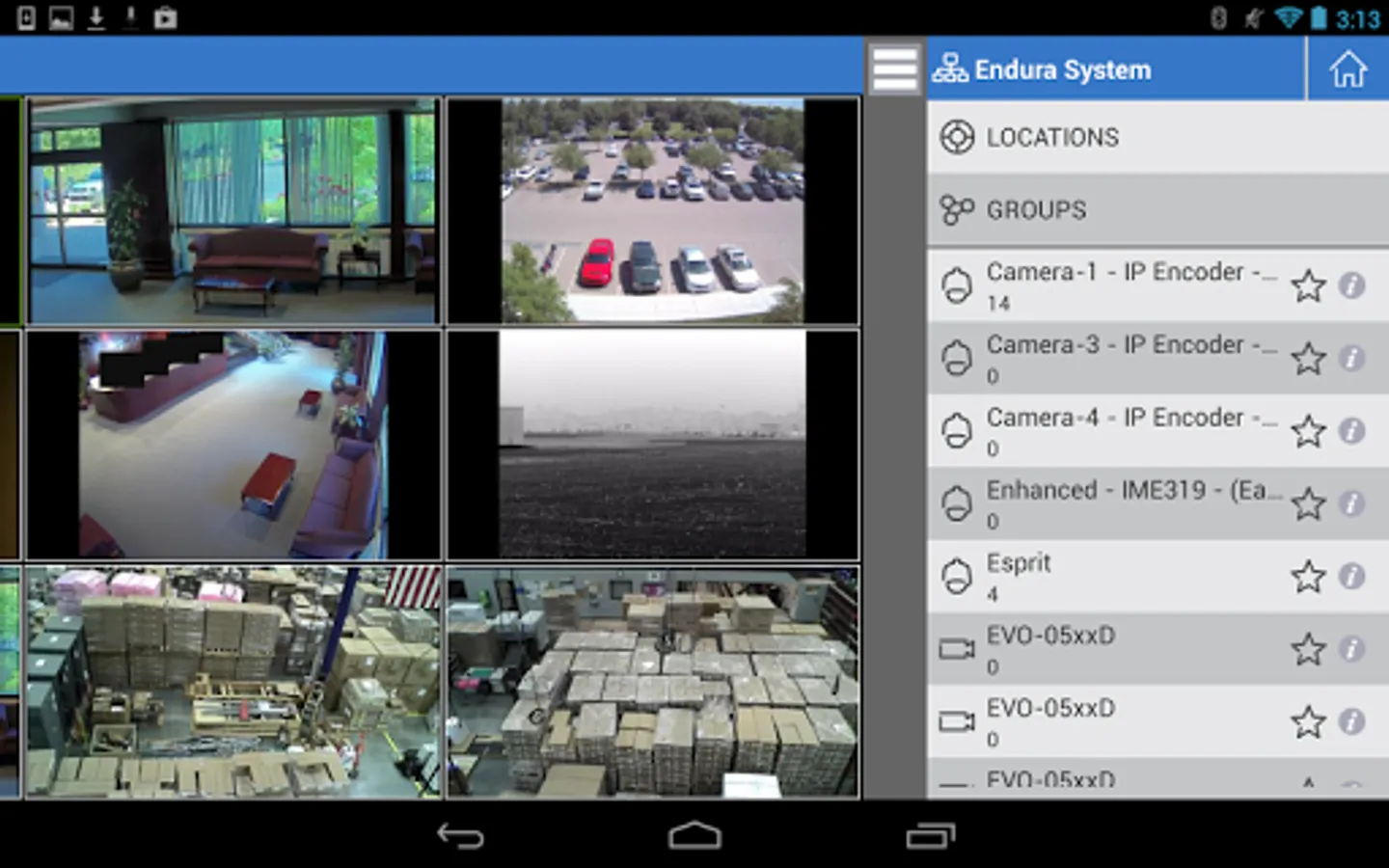The width and height of the screenshot is (1389, 868).
Task: Show info for Enhanced IME319 camera
Action: pos(1352,503)
